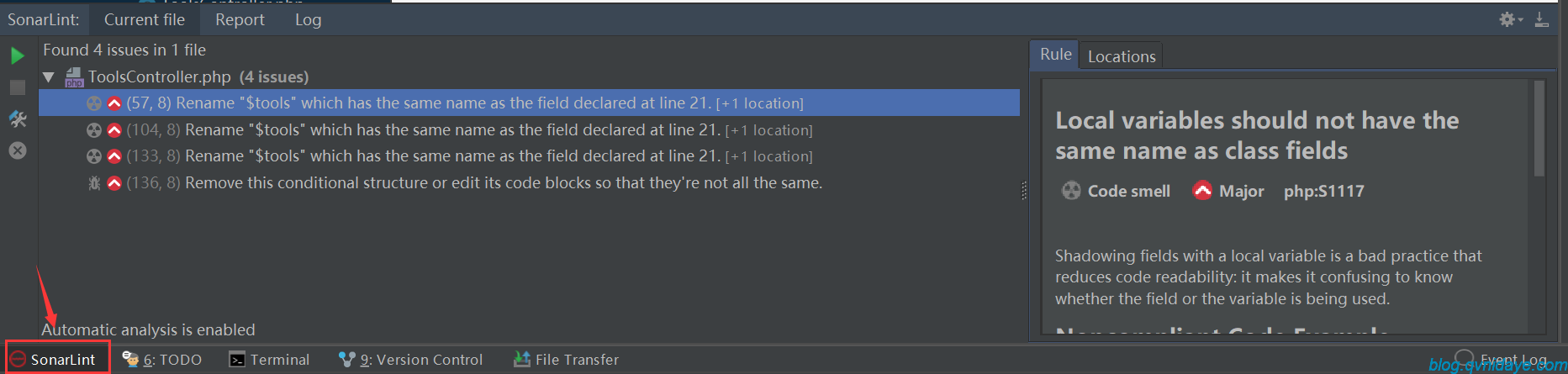The image size is (1568, 374).
Task: Run SonarLint analysis with green play icon
Action: tap(18, 56)
